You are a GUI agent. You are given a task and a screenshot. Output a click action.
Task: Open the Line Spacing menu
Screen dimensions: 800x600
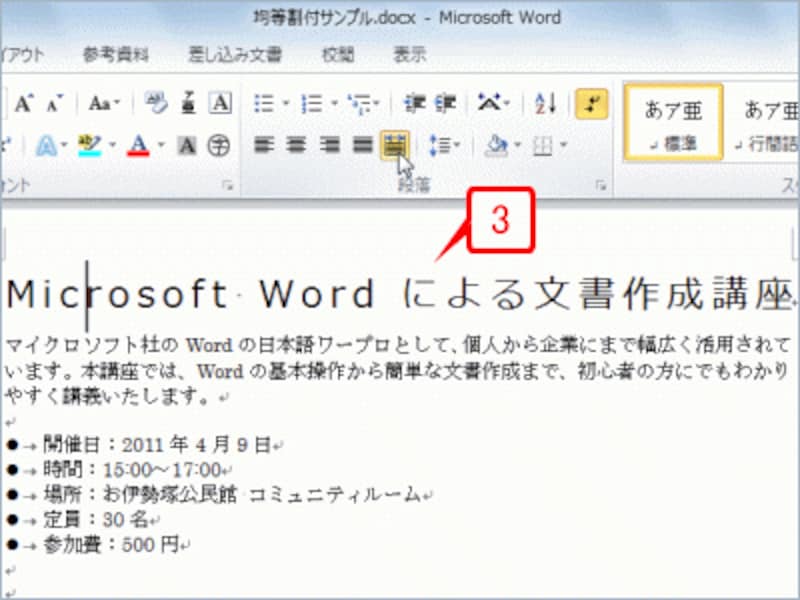(x=445, y=146)
